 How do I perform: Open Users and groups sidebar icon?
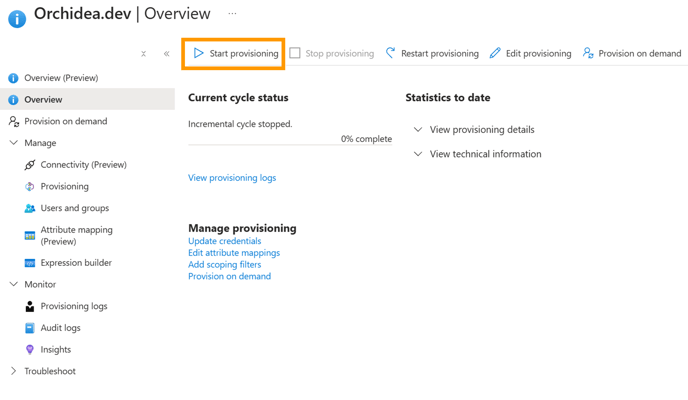(x=29, y=208)
